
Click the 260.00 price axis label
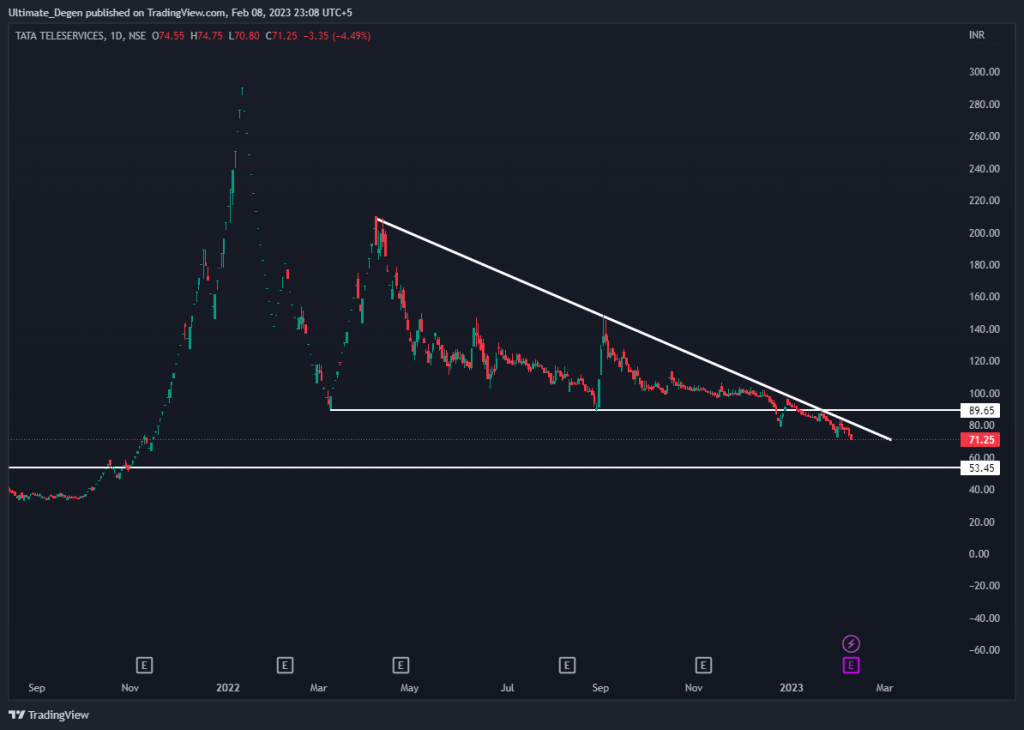[984, 136]
